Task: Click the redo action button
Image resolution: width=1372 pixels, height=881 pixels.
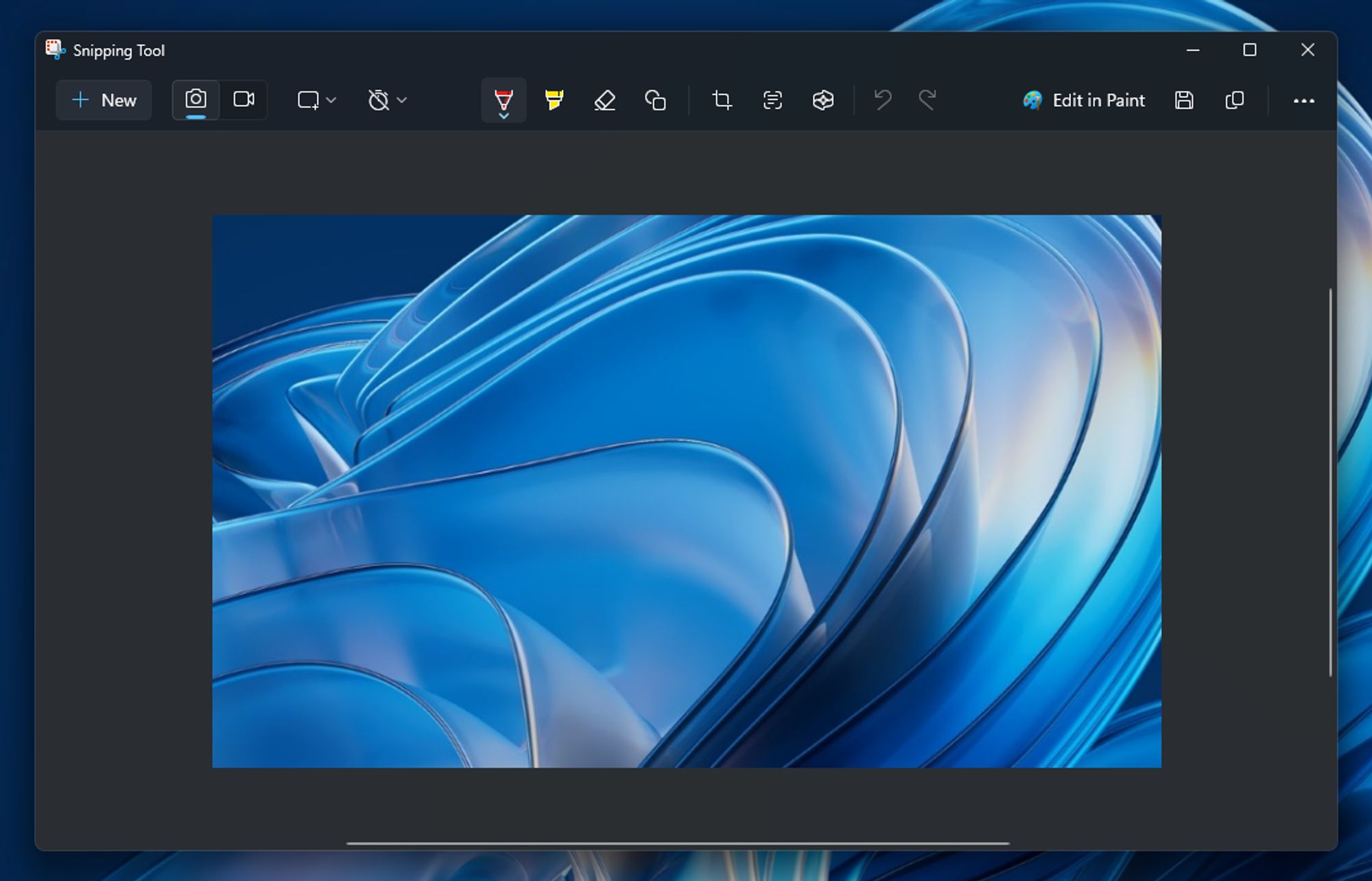Action: (928, 99)
